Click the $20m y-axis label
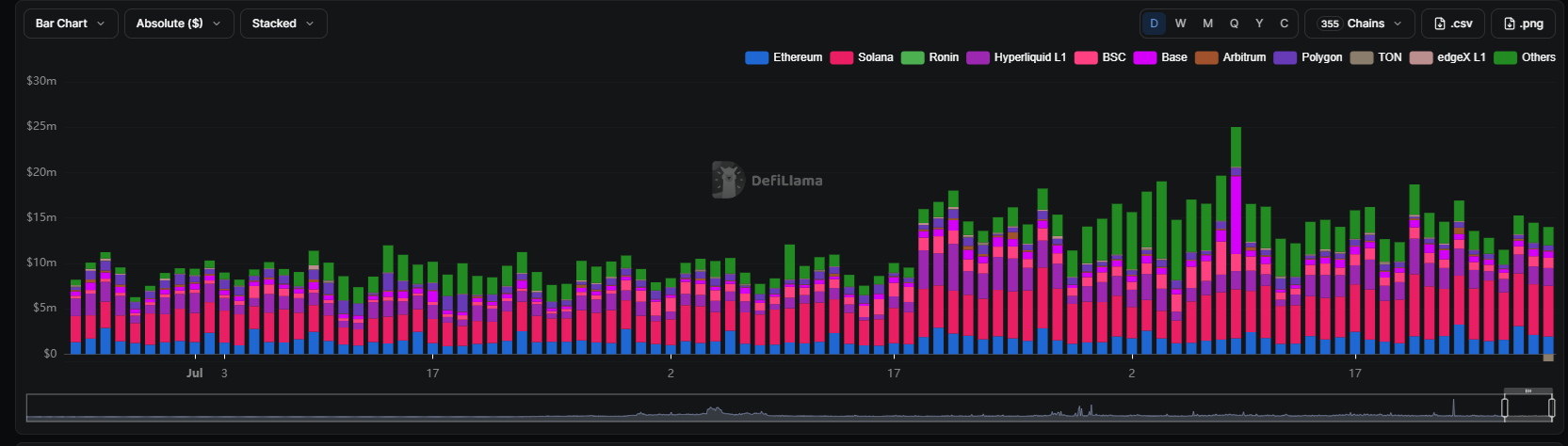Screen dimensions: 1568x446 click(x=41, y=172)
